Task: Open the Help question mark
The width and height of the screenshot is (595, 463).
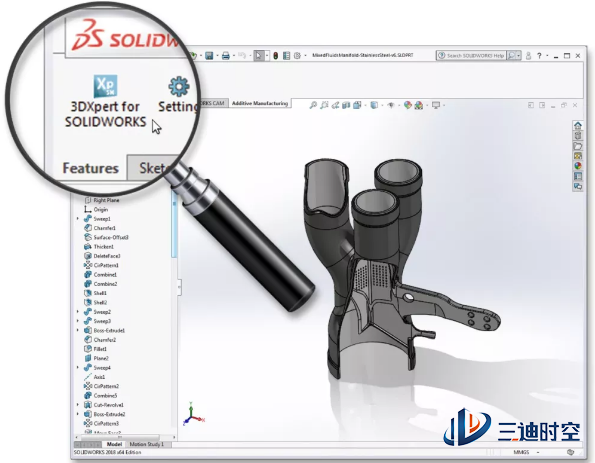Action: pyautogui.click(x=539, y=56)
